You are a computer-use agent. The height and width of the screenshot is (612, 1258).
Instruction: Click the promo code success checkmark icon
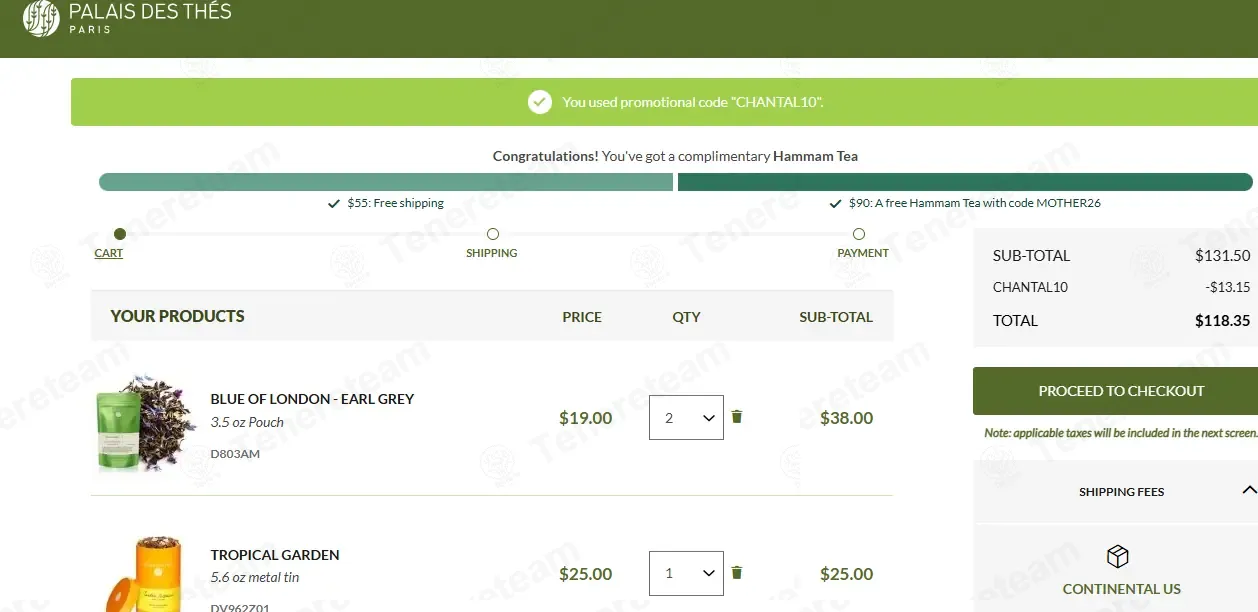[540, 102]
